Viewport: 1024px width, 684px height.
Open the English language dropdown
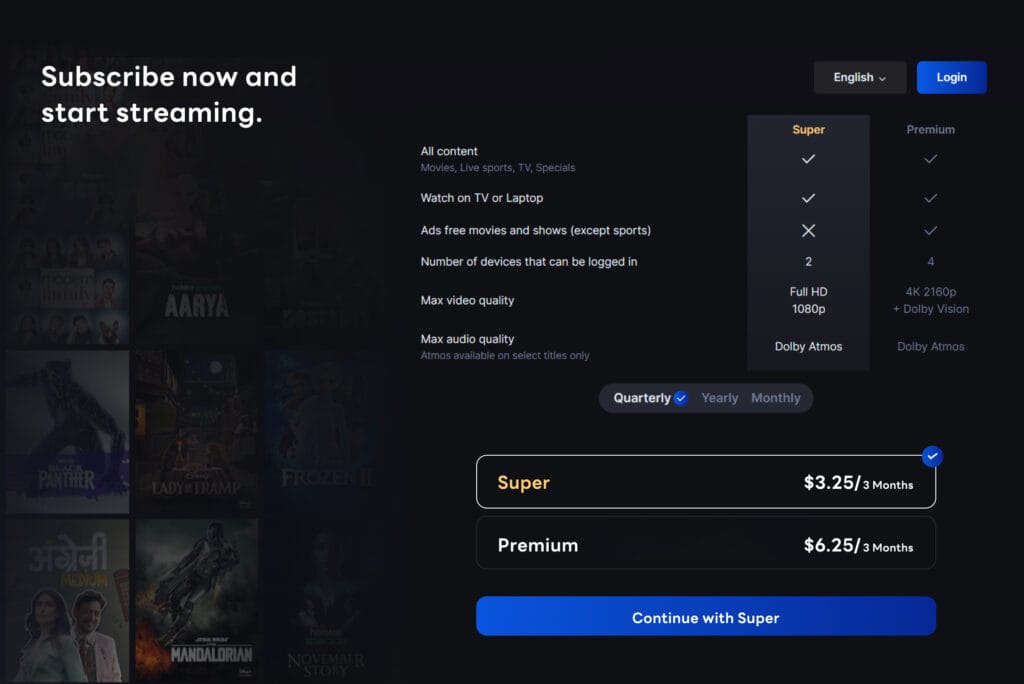pyautogui.click(x=859, y=77)
